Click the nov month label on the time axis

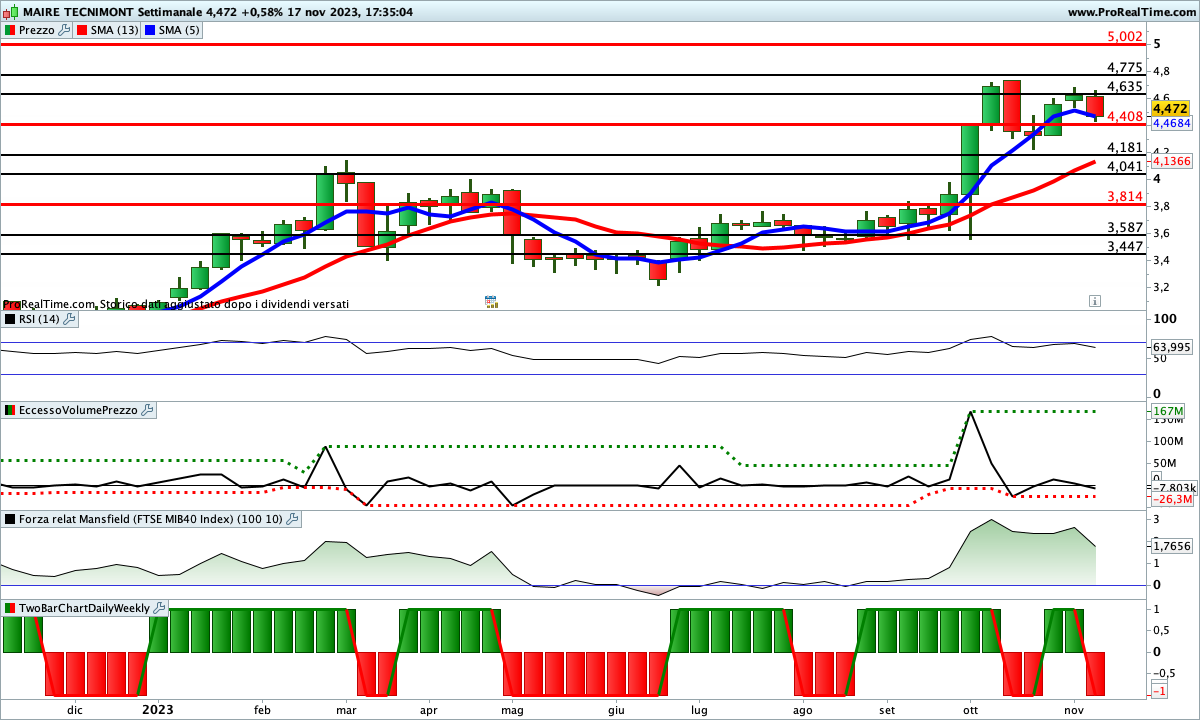click(1073, 709)
